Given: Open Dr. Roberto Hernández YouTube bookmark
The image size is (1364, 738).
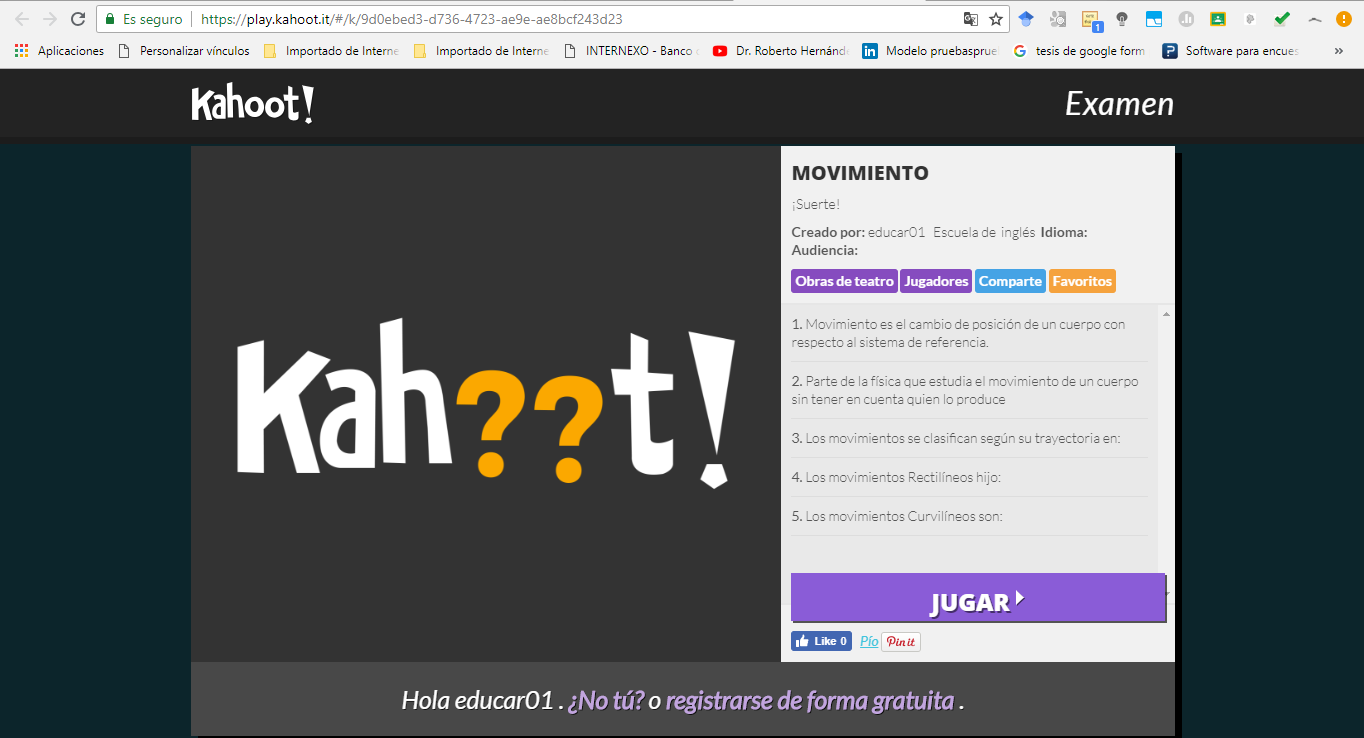Looking at the screenshot, I should 781,51.
